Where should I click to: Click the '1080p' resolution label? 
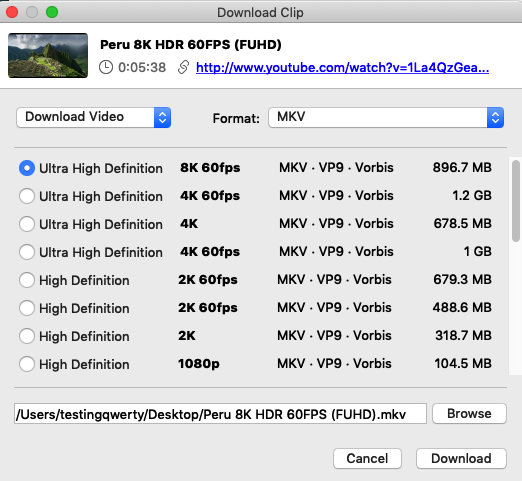(x=199, y=364)
